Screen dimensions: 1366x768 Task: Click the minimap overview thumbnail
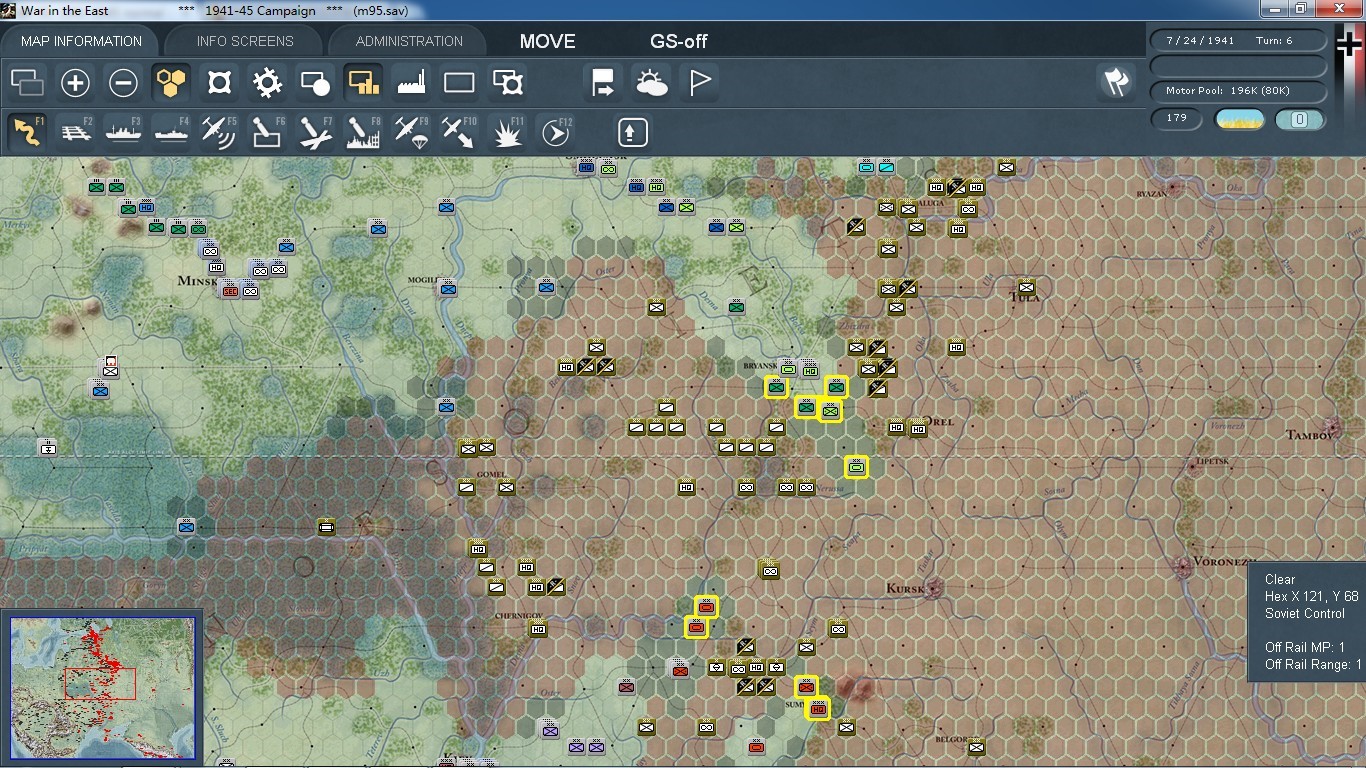pos(103,688)
